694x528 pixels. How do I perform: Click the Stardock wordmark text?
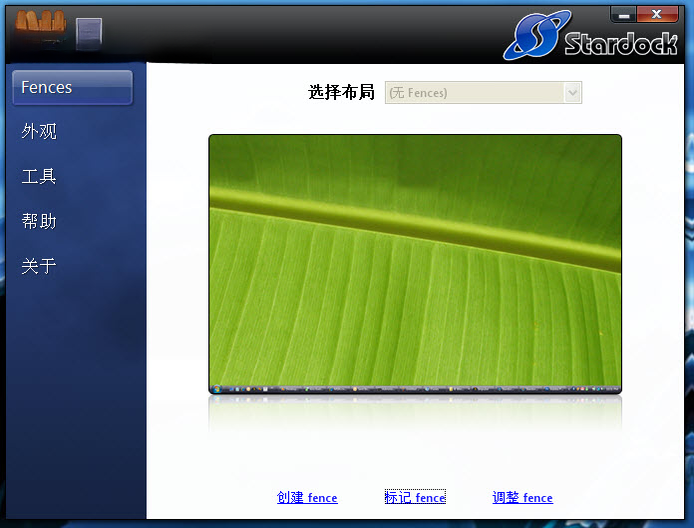coord(621,43)
